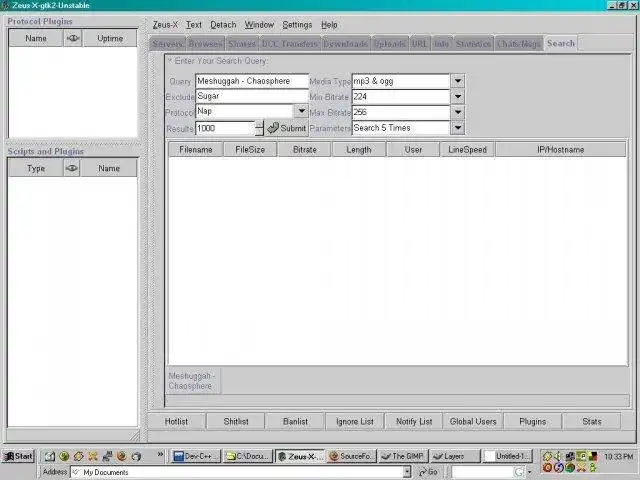Switch to the C:\Docu... folder taskbar button

(x=249, y=456)
